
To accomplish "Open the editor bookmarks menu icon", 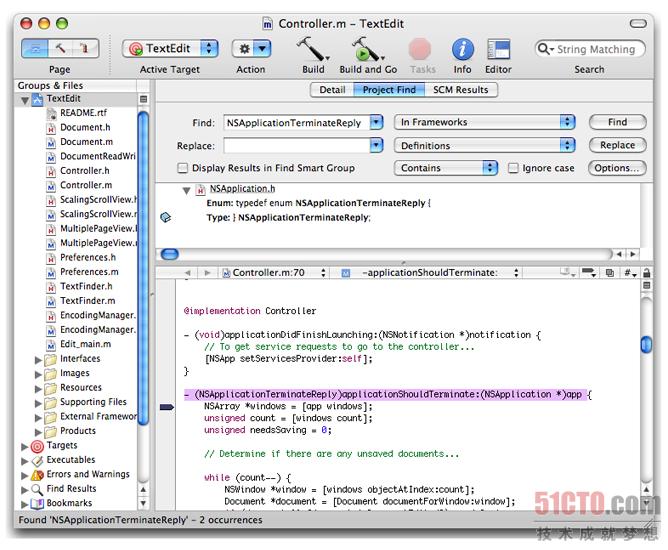I will [568, 273].
